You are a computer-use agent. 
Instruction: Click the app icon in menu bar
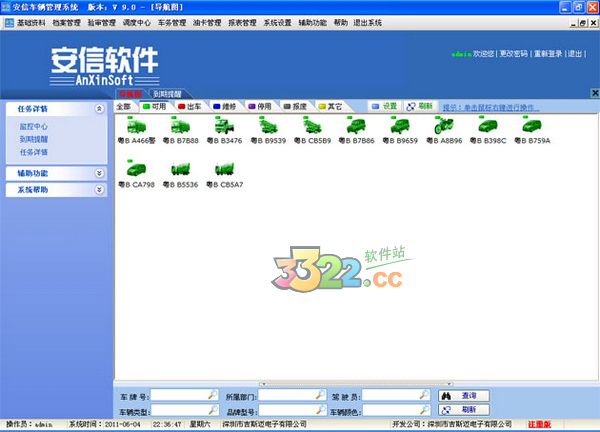(9, 23)
